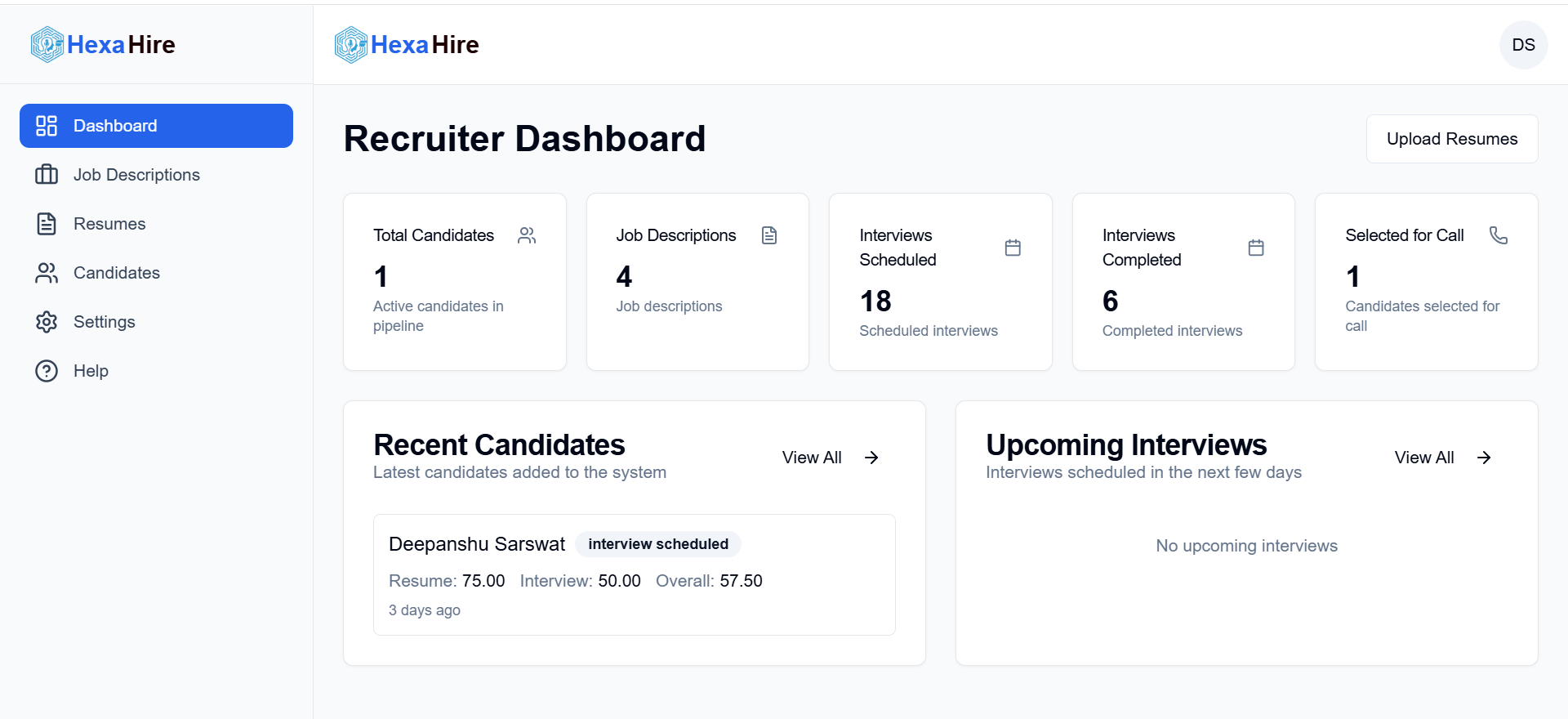1568x719 pixels.
Task: Click the arrow next to Recent Candidates View All
Action: tap(871, 458)
